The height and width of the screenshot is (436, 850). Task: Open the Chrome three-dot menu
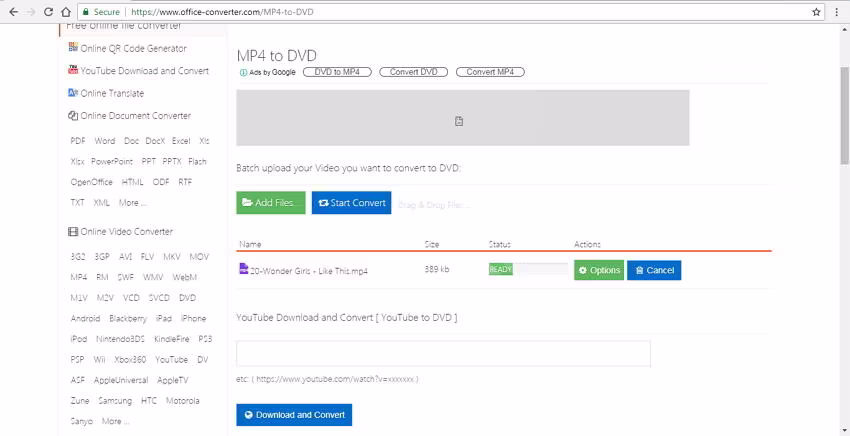[837, 12]
